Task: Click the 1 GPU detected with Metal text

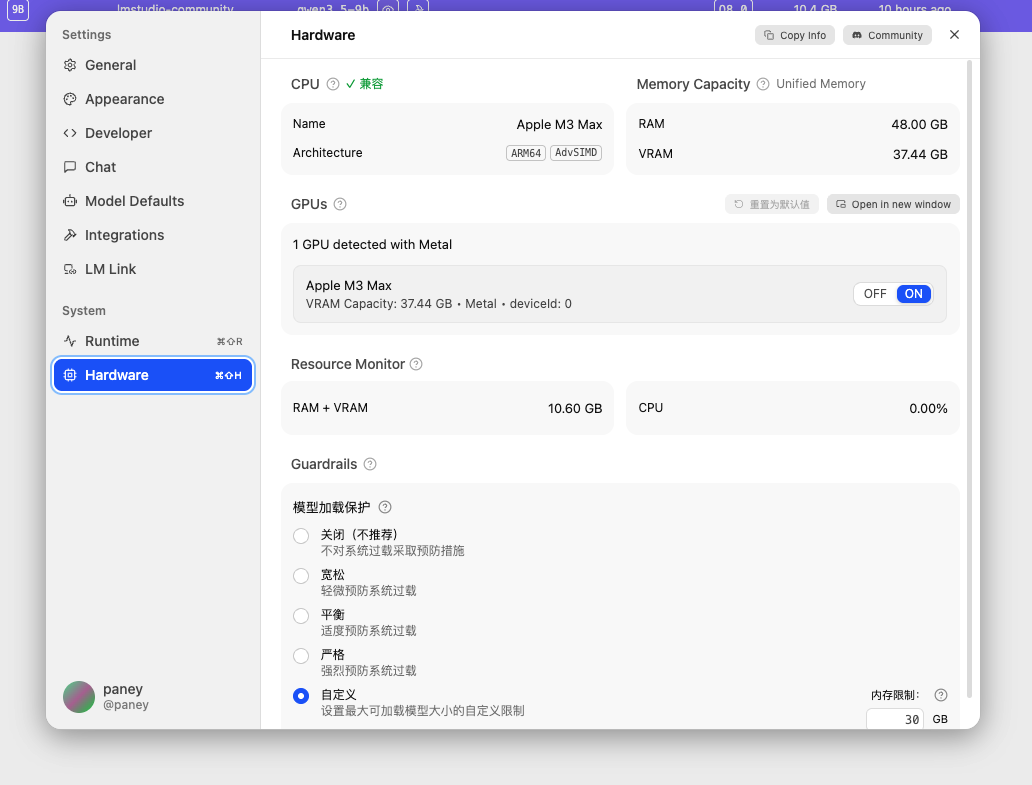Action: [373, 244]
